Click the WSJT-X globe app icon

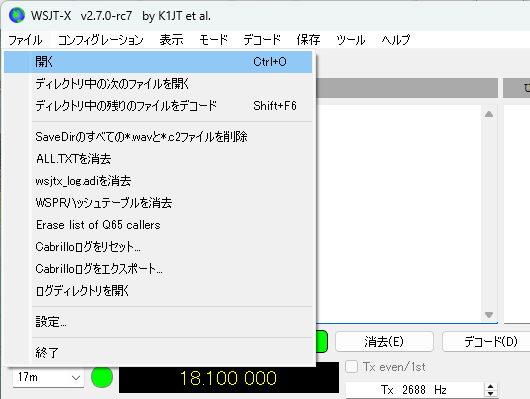(x=17, y=15)
